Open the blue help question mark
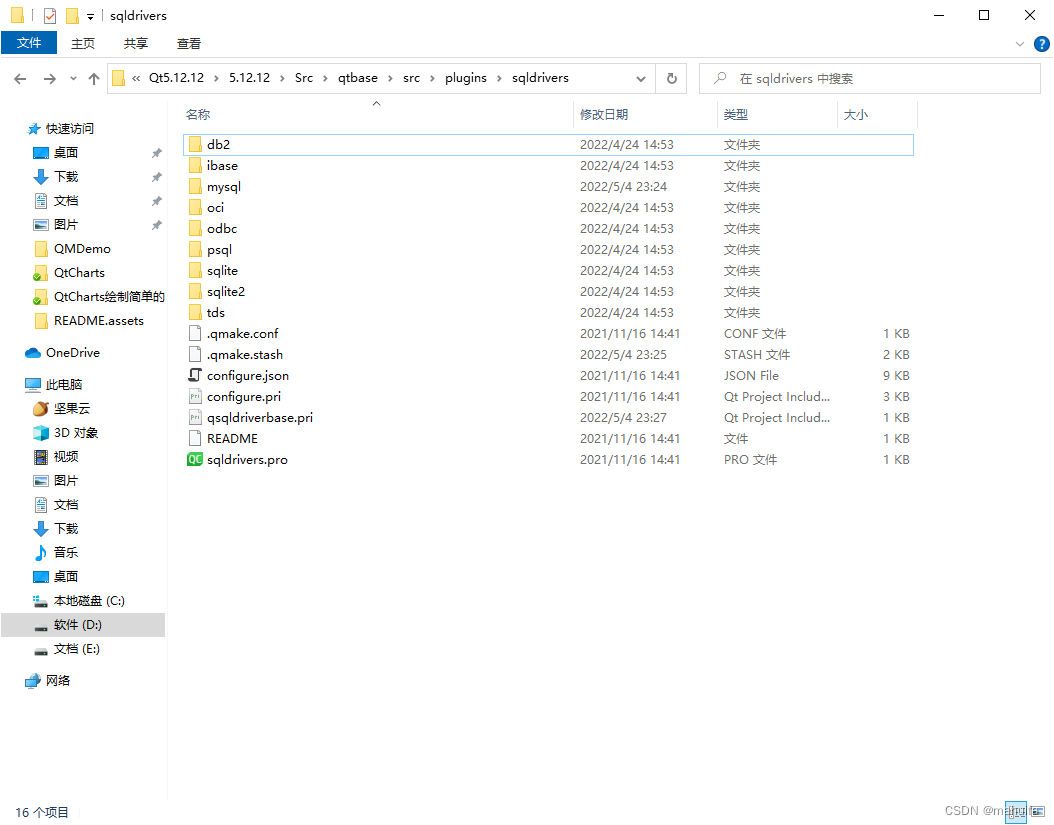The width and height of the screenshot is (1054, 825). tap(1041, 44)
